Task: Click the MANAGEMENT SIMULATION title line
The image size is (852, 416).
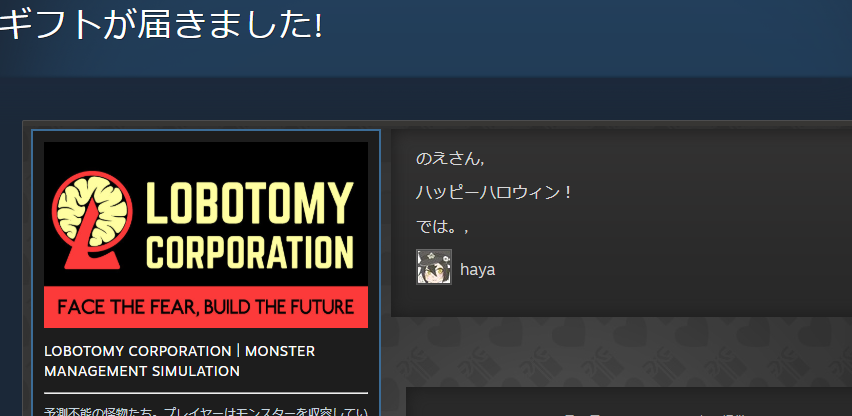Action: (142, 371)
